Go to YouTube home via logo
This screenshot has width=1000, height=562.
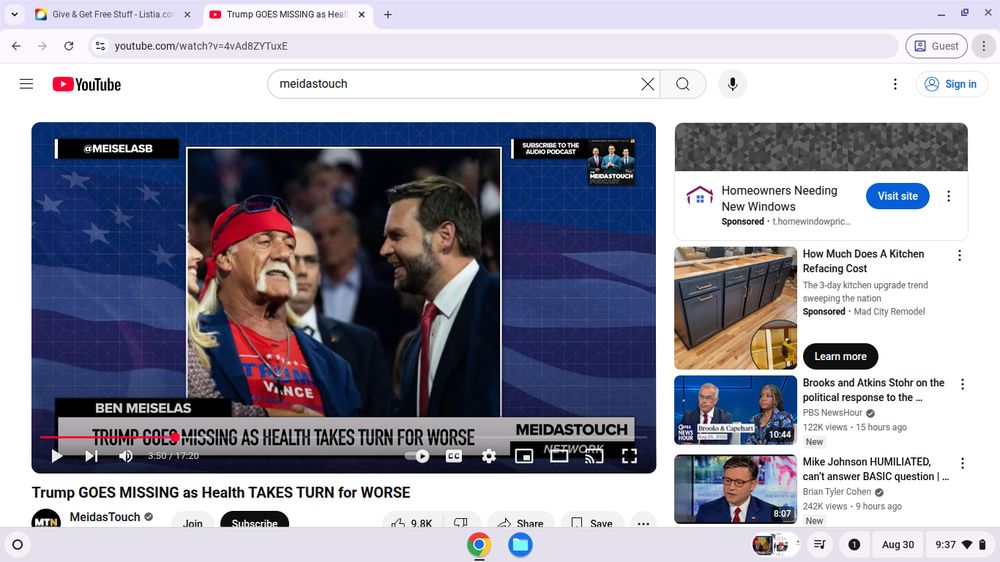(87, 84)
